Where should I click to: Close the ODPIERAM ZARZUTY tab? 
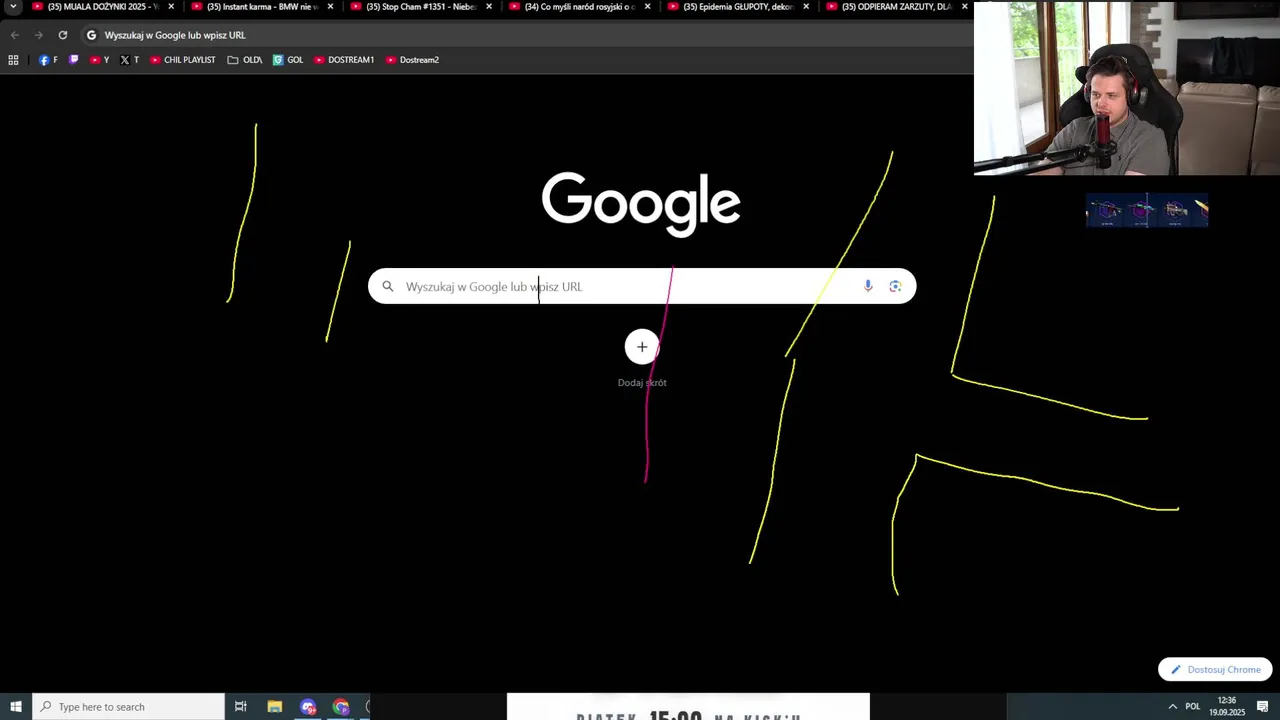[964, 7]
